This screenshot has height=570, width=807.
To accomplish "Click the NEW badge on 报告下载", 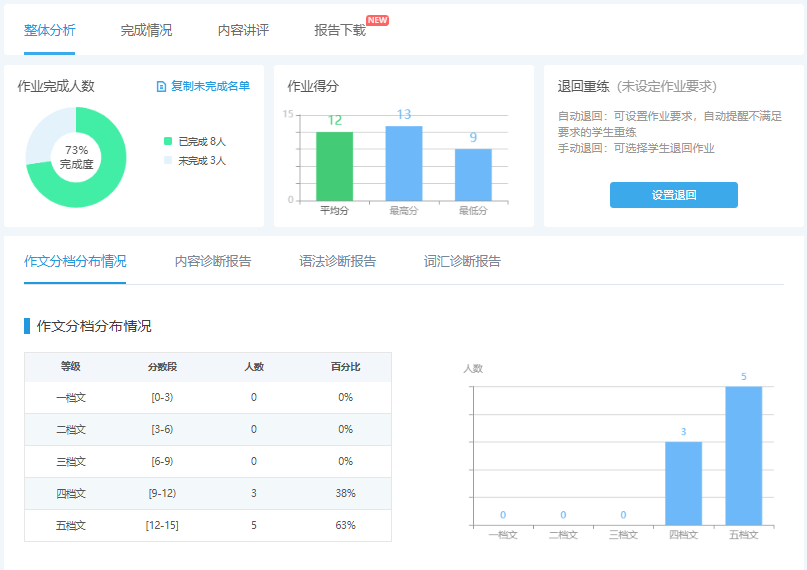I will click(377, 20).
